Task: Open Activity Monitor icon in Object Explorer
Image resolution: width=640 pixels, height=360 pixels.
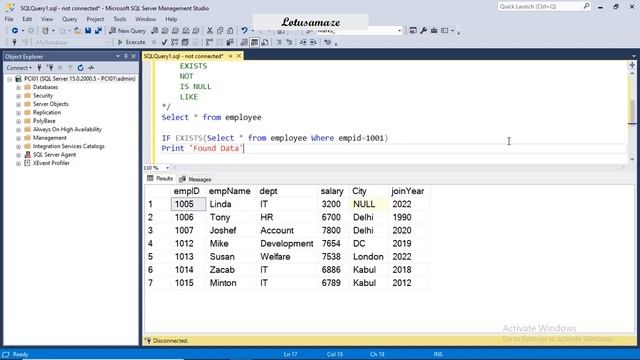Action: click(91, 68)
